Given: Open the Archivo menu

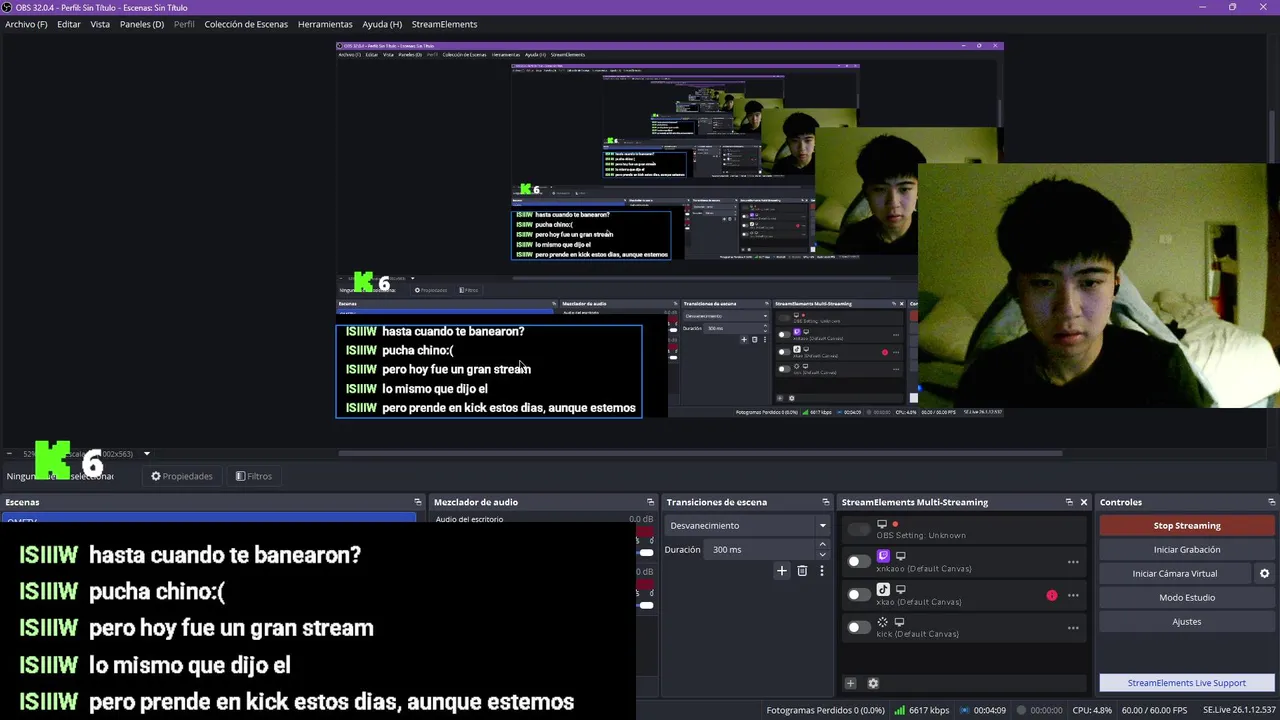Looking at the screenshot, I should point(26,24).
